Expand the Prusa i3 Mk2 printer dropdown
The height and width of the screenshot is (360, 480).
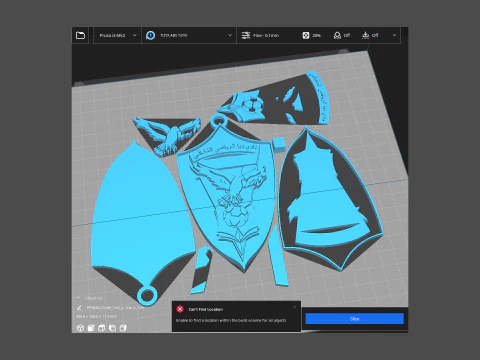pos(117,35)
